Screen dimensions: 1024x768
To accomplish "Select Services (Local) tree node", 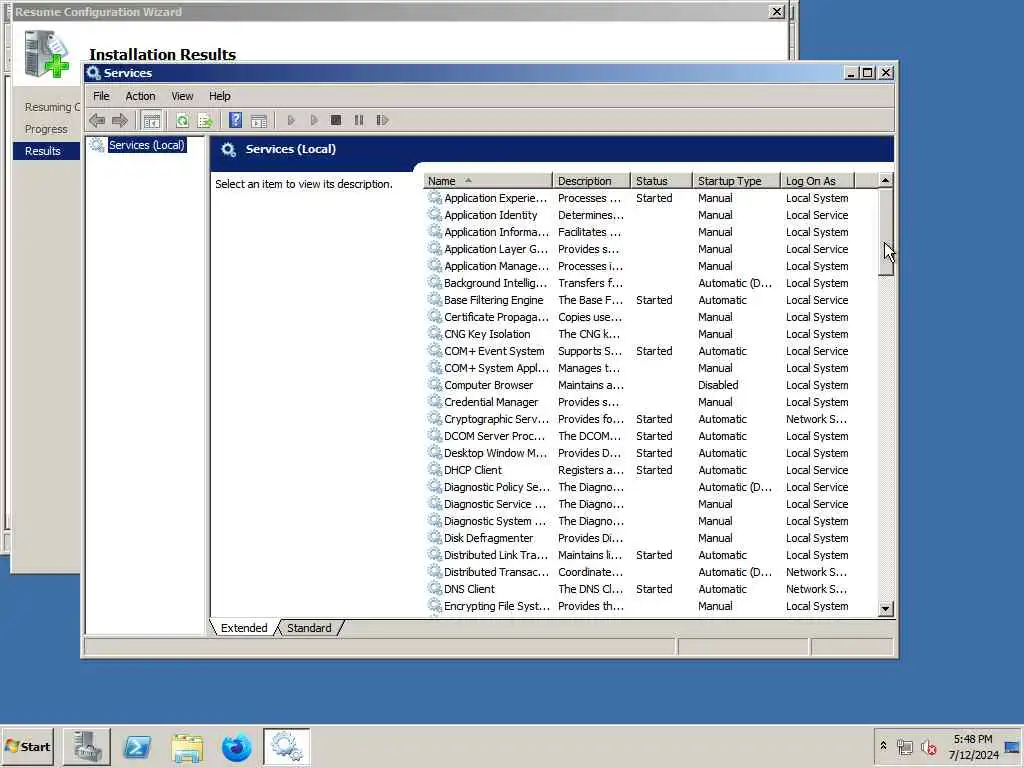I will pyautogui.click(x=147, y=145).
